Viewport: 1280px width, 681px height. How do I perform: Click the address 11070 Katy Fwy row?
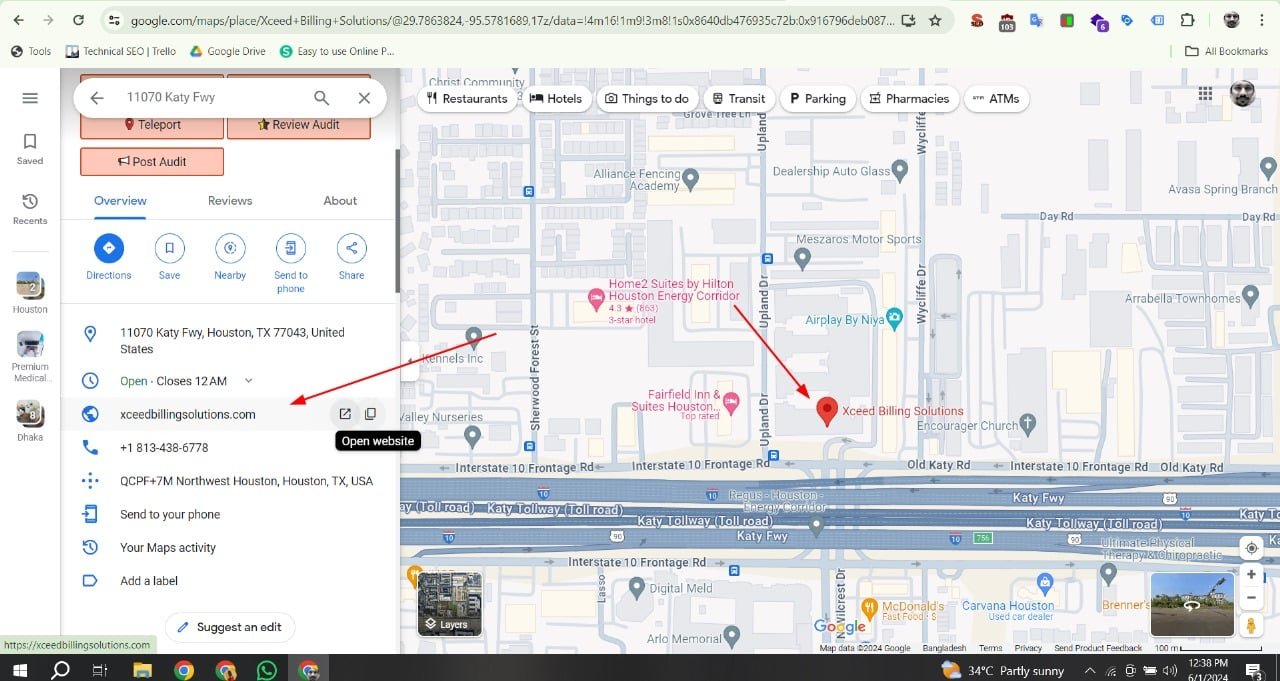point(230,341)
